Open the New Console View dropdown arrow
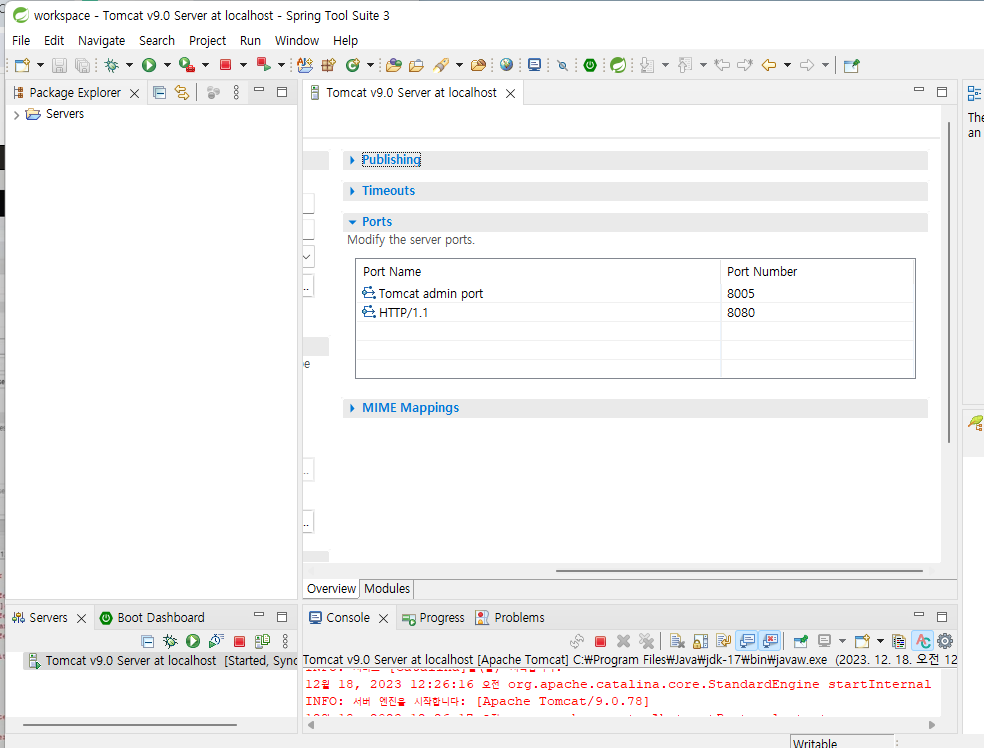The height and width of the screenshot is (748, 984). [880, 641]
